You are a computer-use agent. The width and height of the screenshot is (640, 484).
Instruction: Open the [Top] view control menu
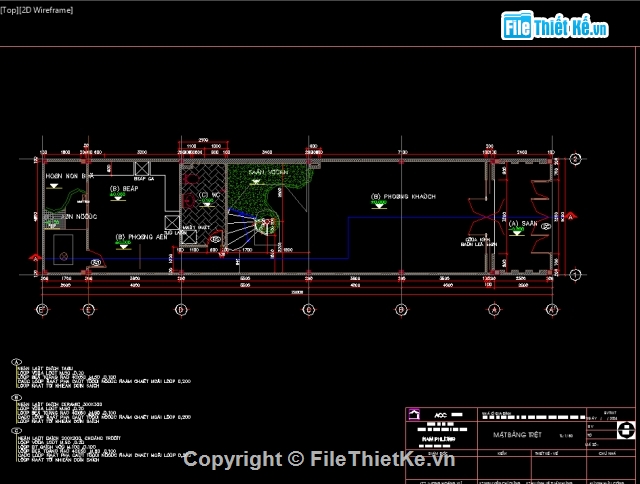tap(8, 10)
